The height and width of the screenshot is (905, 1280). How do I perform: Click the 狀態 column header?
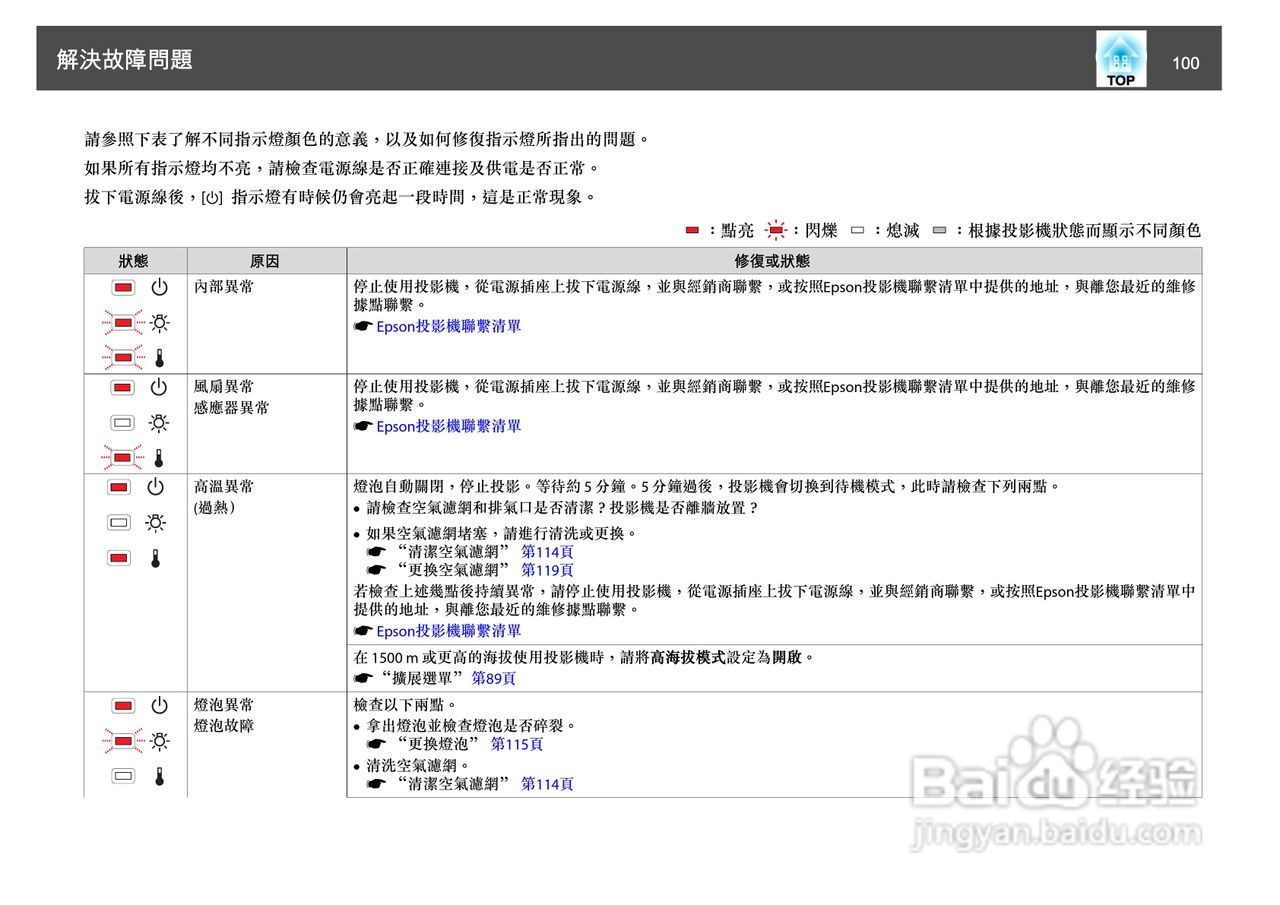tap(134, 261)
